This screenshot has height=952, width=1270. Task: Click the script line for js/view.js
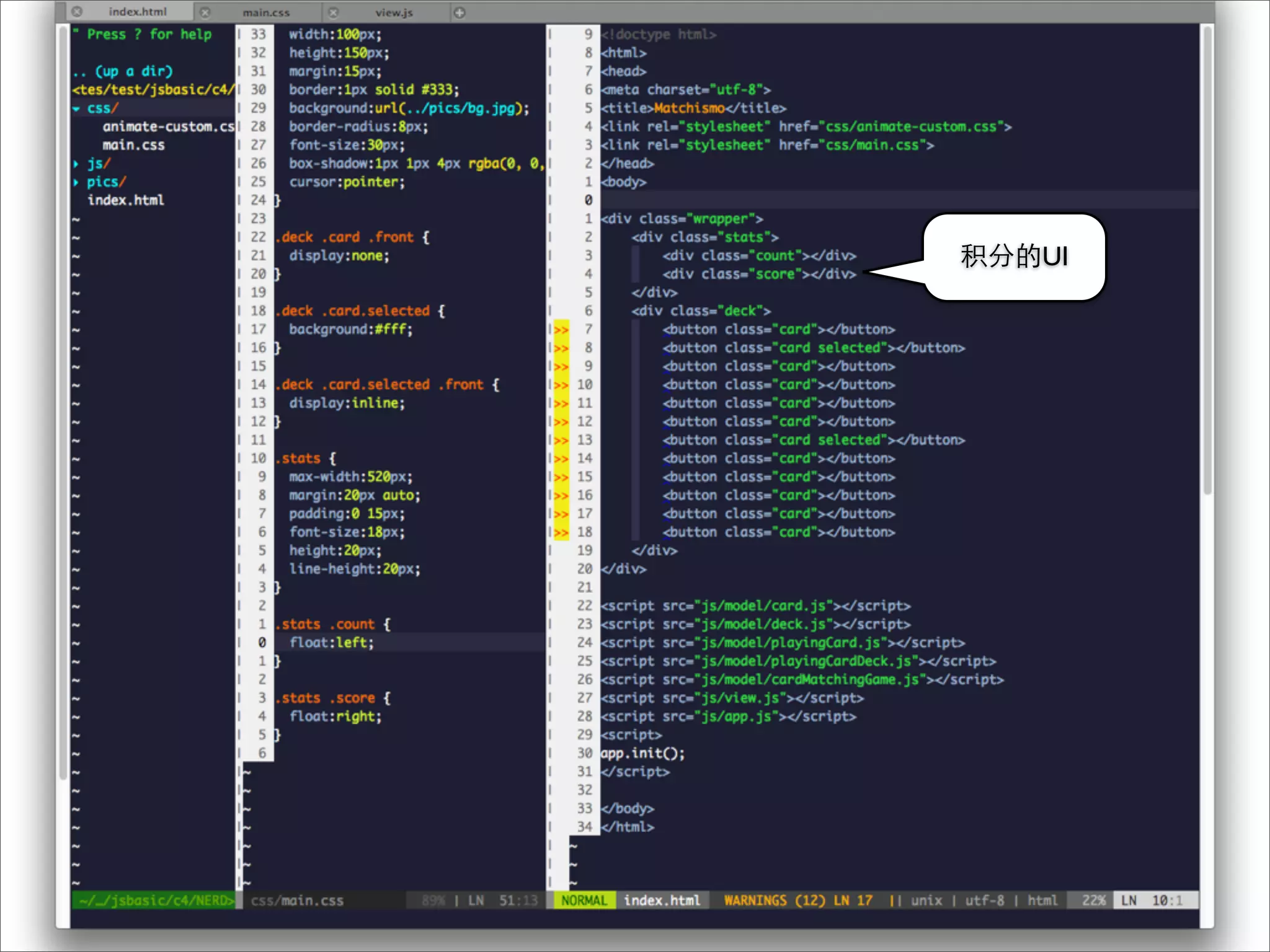pyautogui.click(x=732, y=698)
